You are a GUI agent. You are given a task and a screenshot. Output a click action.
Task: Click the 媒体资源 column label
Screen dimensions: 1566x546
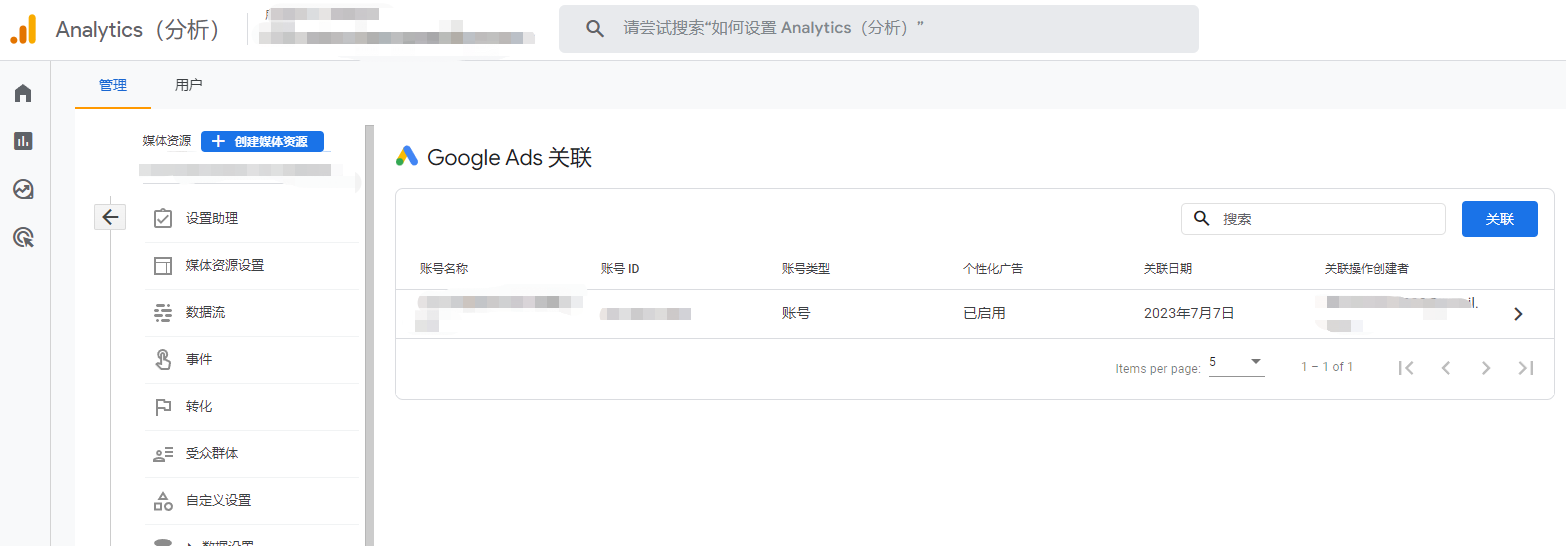point(166,141)
